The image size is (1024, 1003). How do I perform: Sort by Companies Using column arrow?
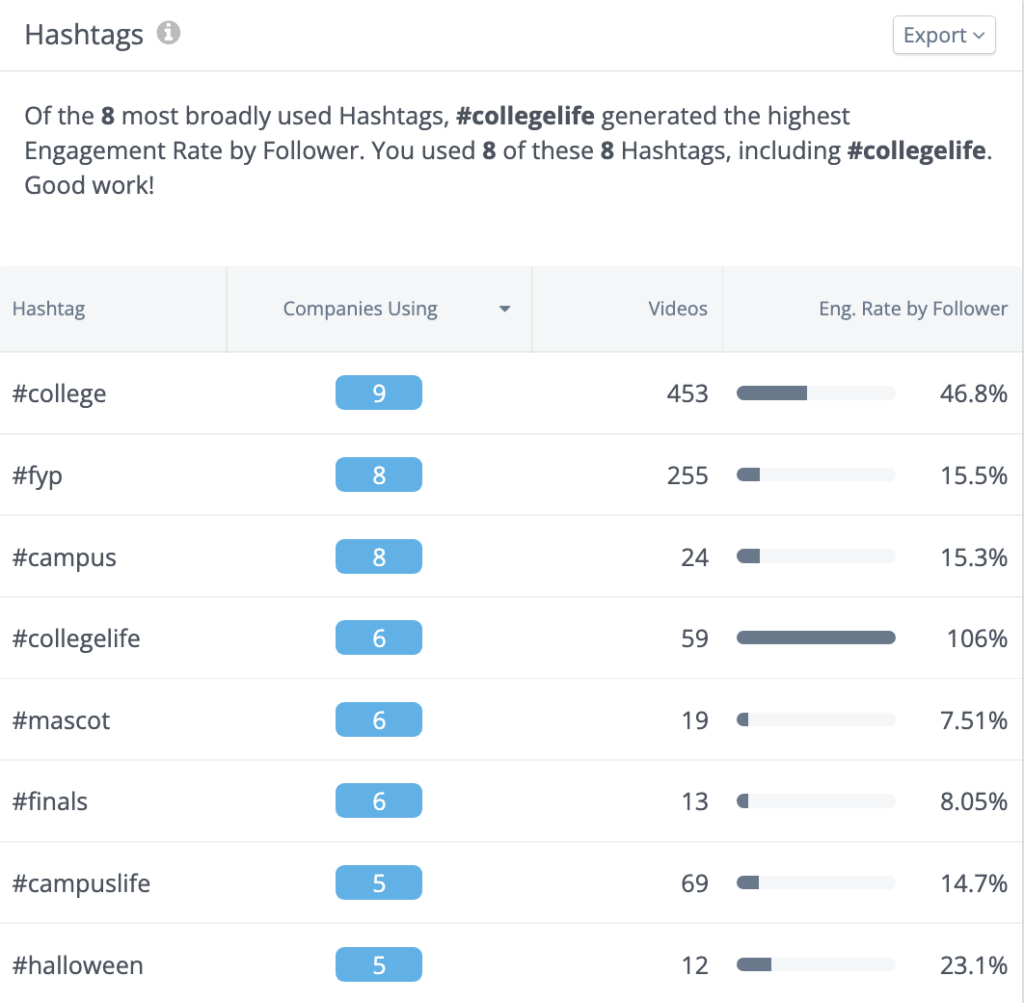pos(505,309)
